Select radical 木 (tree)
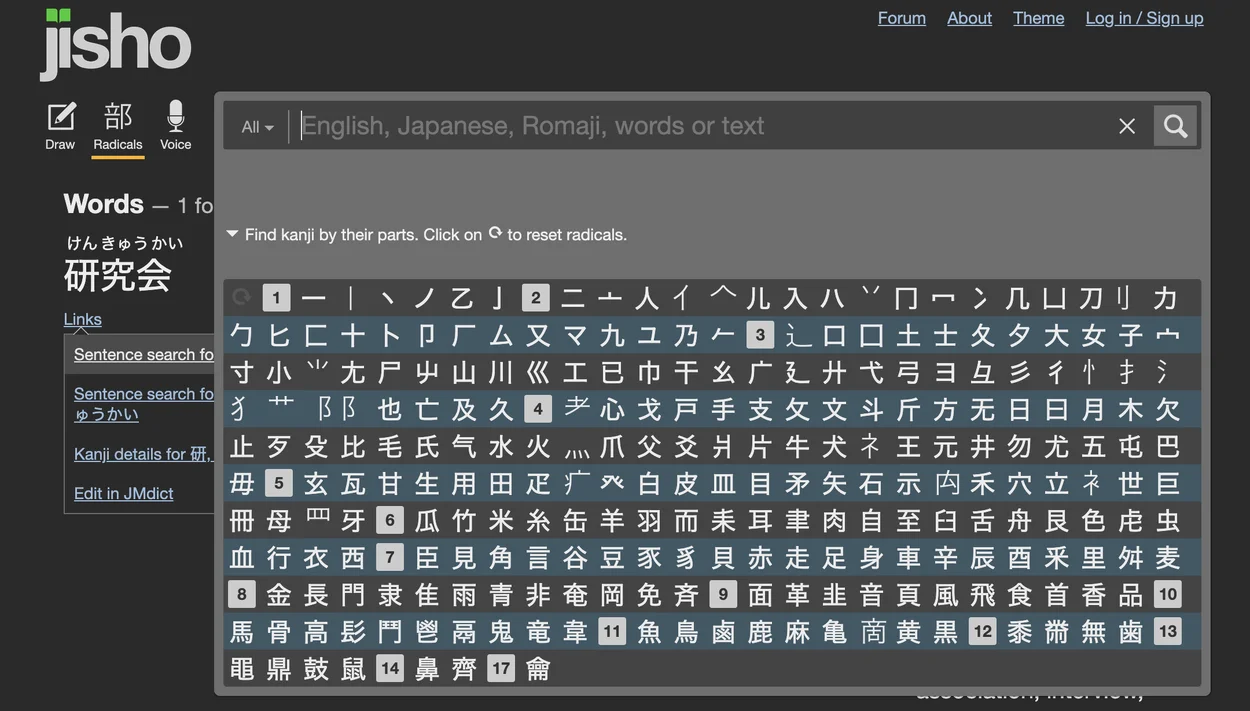Image resolution: width=1250 pixels, height=711 pixels. click(x=1130, y=409)
